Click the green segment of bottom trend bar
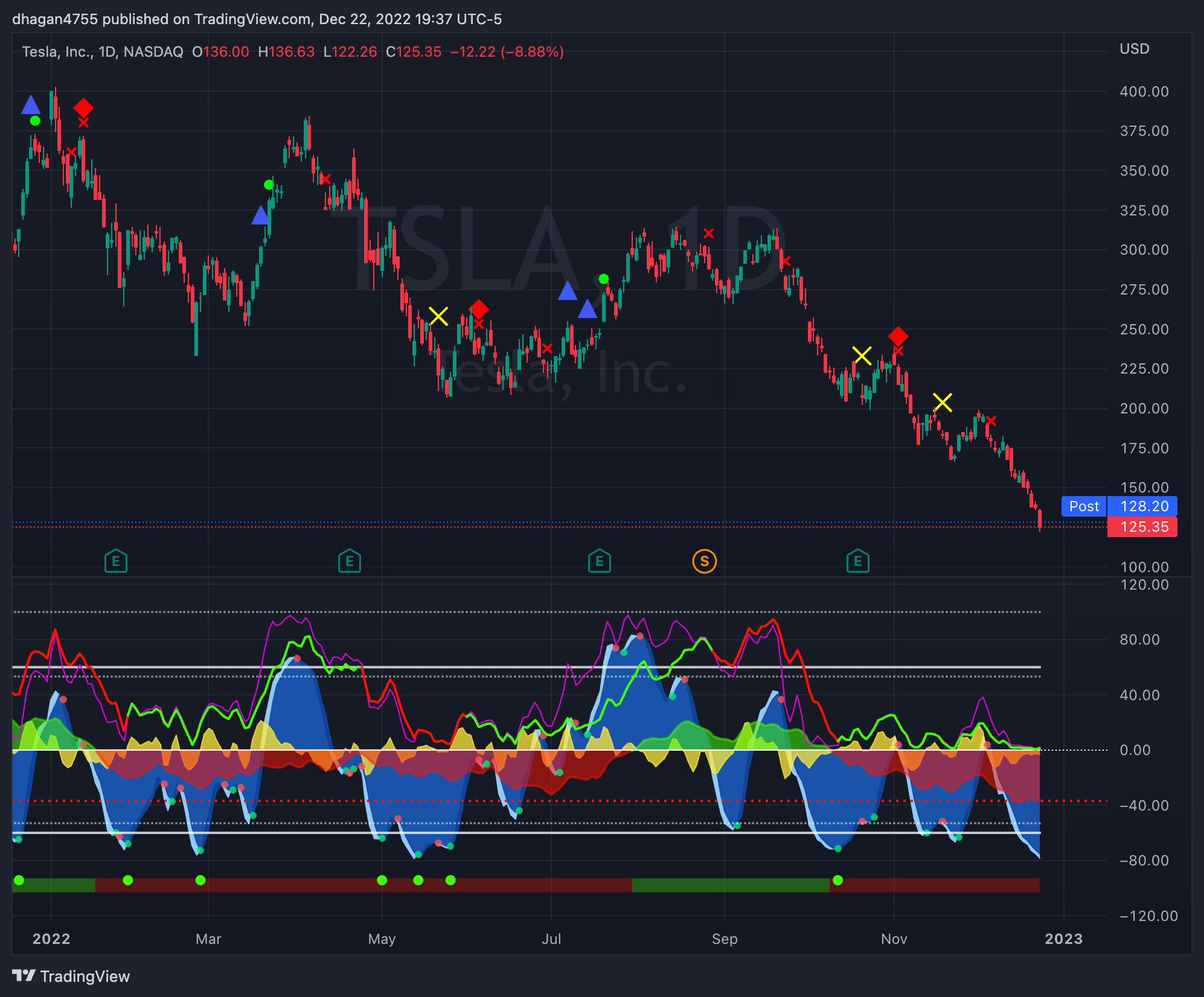The image size is (1204, 997). 731,885
